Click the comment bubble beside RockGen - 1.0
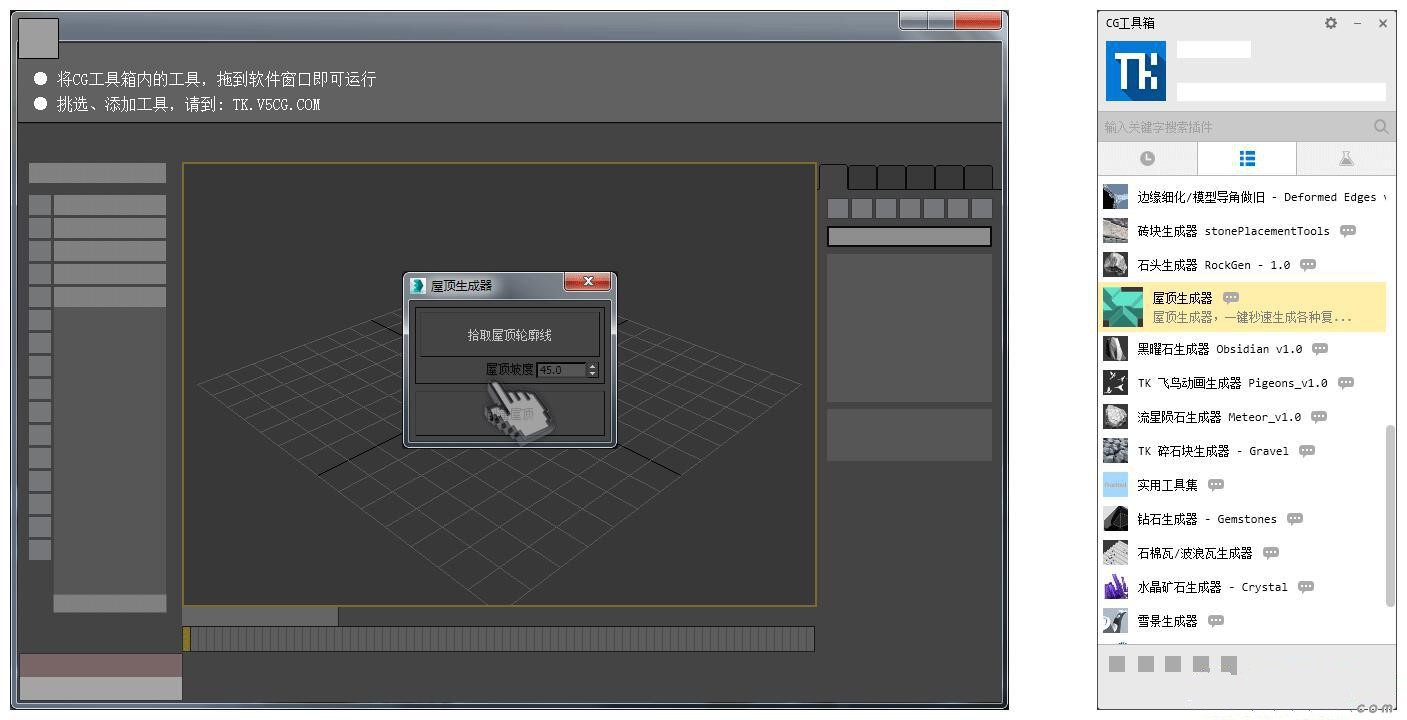This screenshot has height=720, width=1407. pos(1308,264)
